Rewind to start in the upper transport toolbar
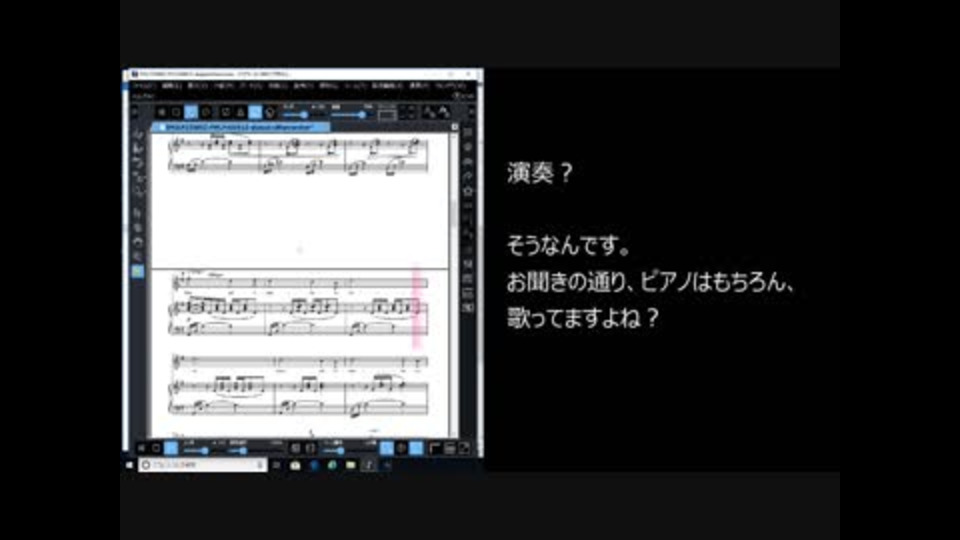 (162, 112)
